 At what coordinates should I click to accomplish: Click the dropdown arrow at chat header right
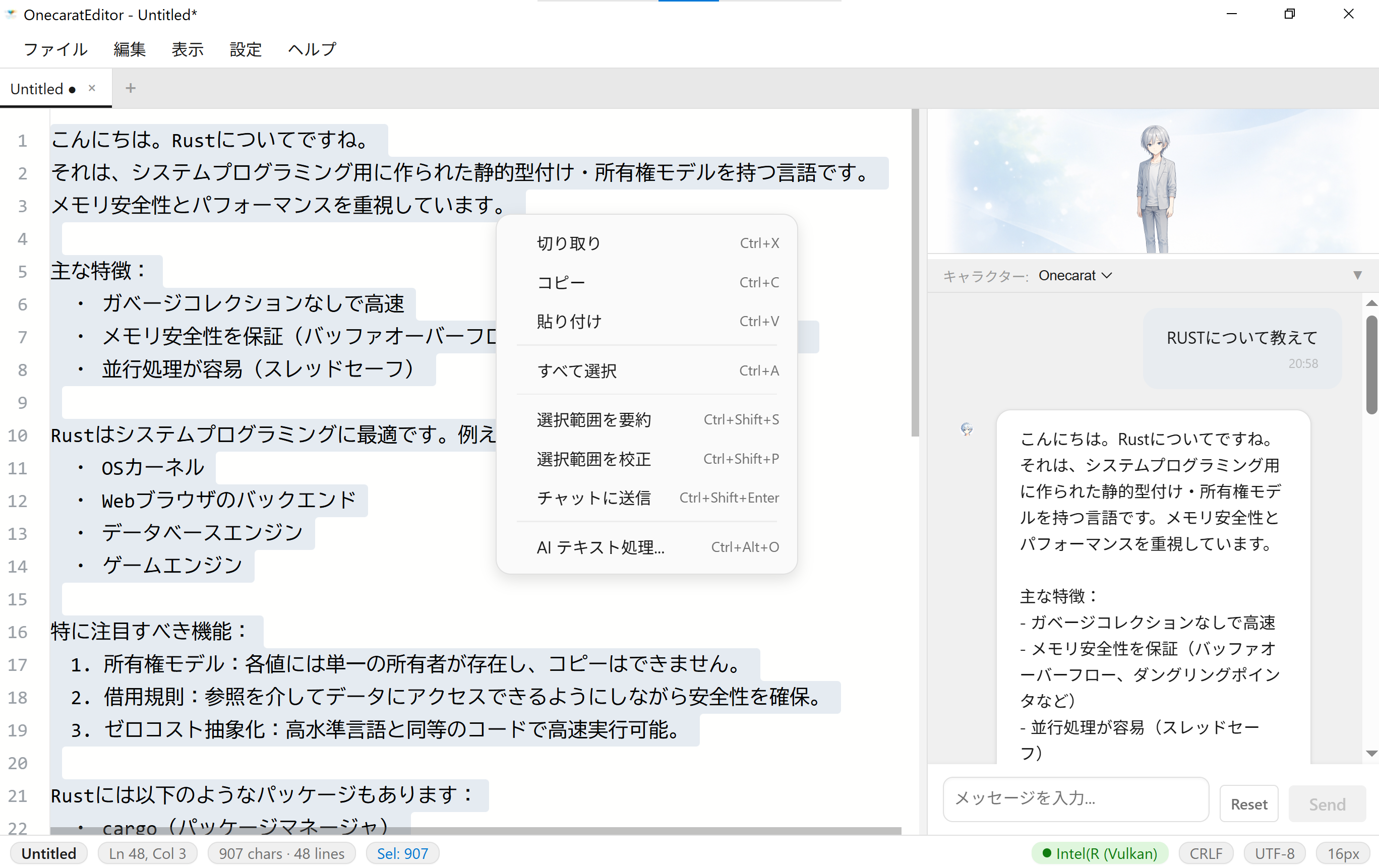click(x=1357, y=275)
